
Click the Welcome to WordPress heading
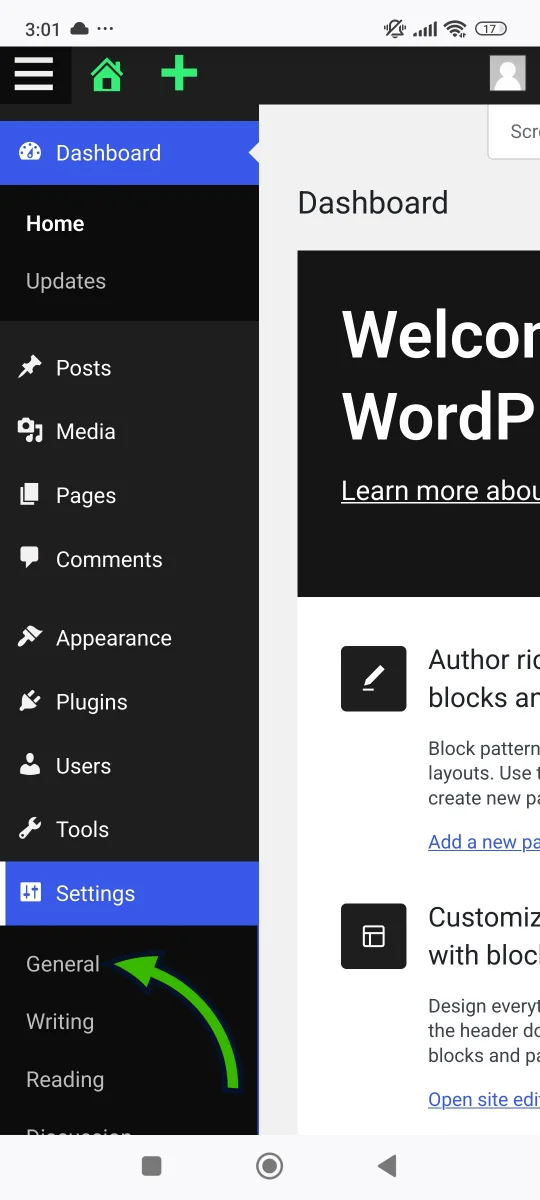click(440, 375)
